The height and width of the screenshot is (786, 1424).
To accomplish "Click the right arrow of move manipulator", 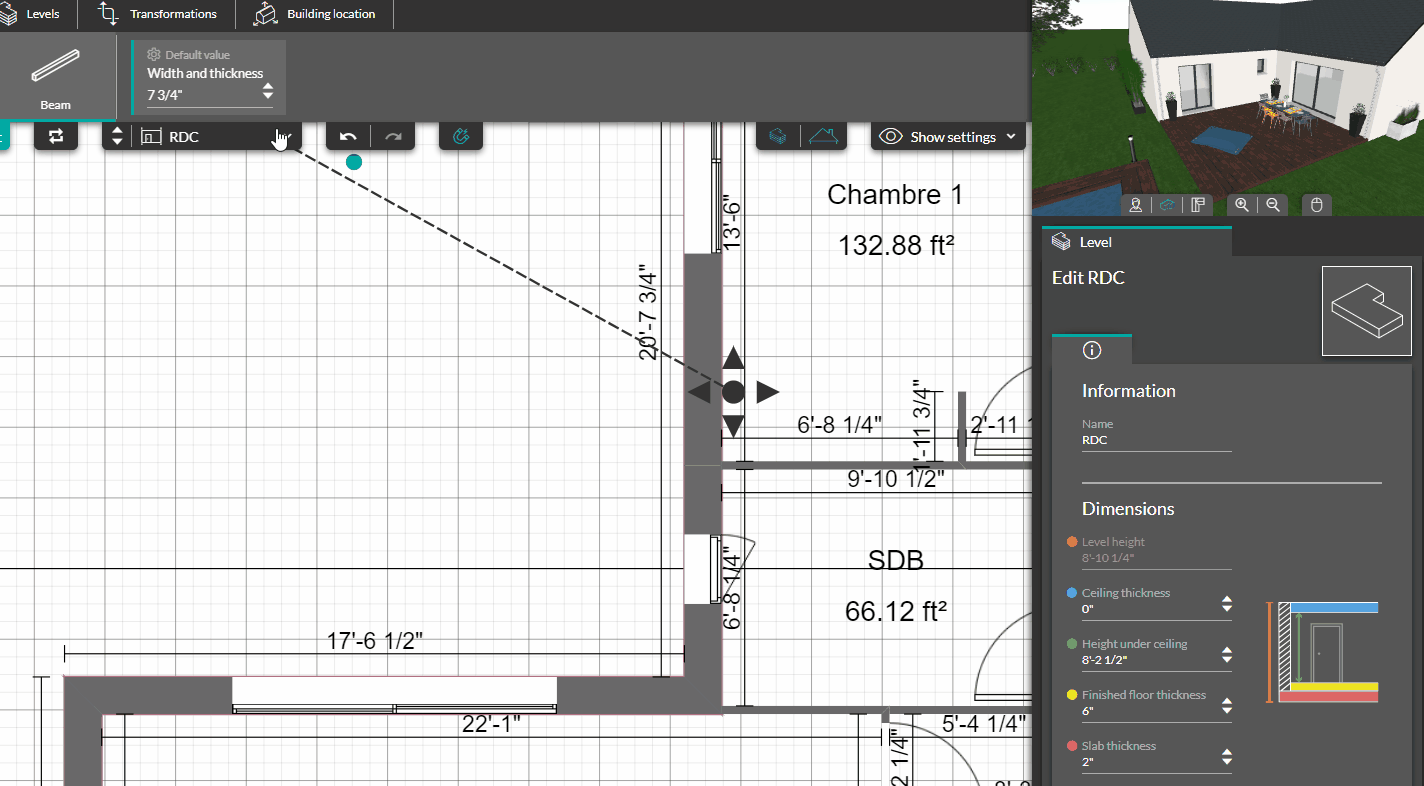I will coord(767,392).
